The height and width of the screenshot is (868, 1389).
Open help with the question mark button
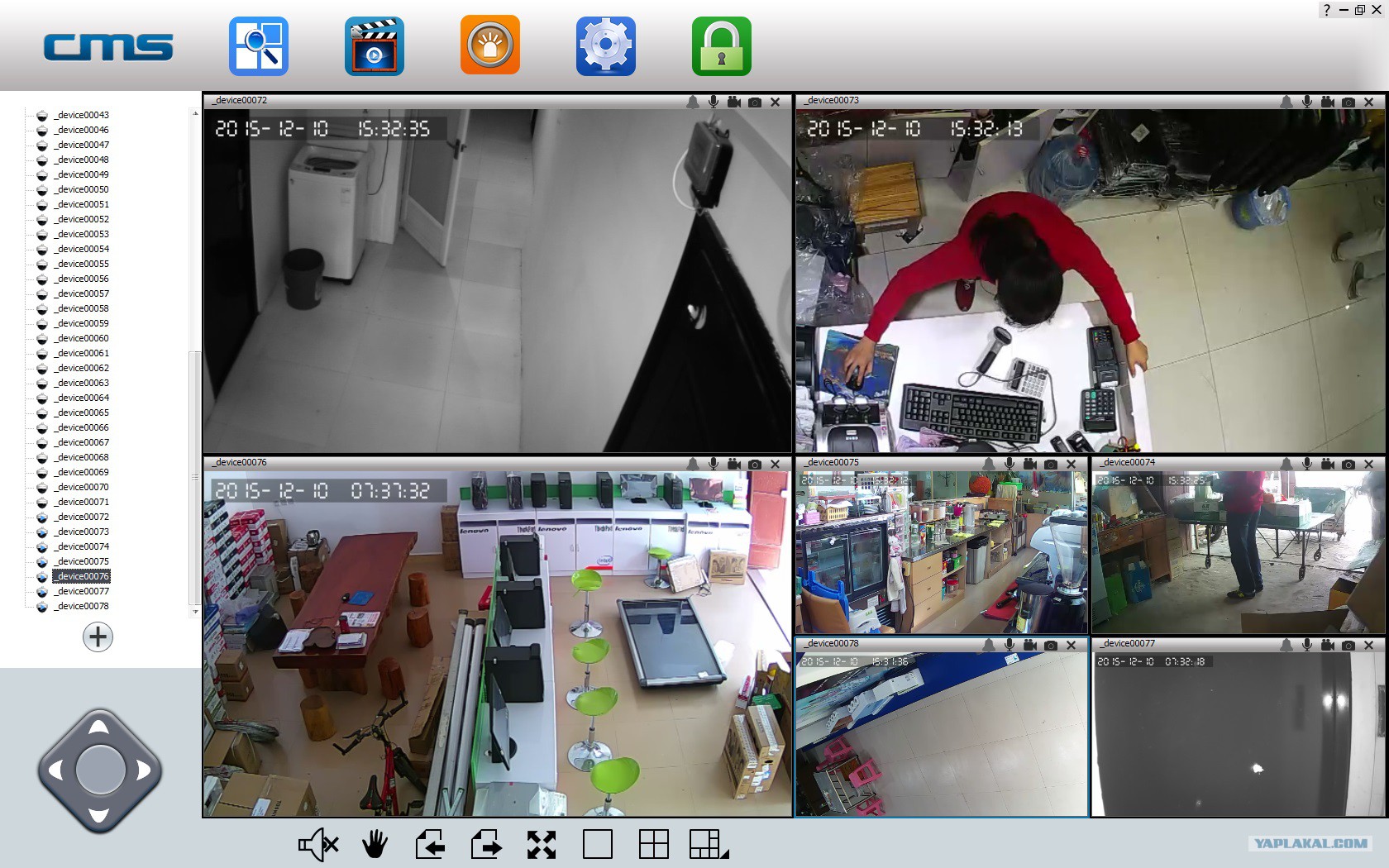click(x=1327, y=10)
